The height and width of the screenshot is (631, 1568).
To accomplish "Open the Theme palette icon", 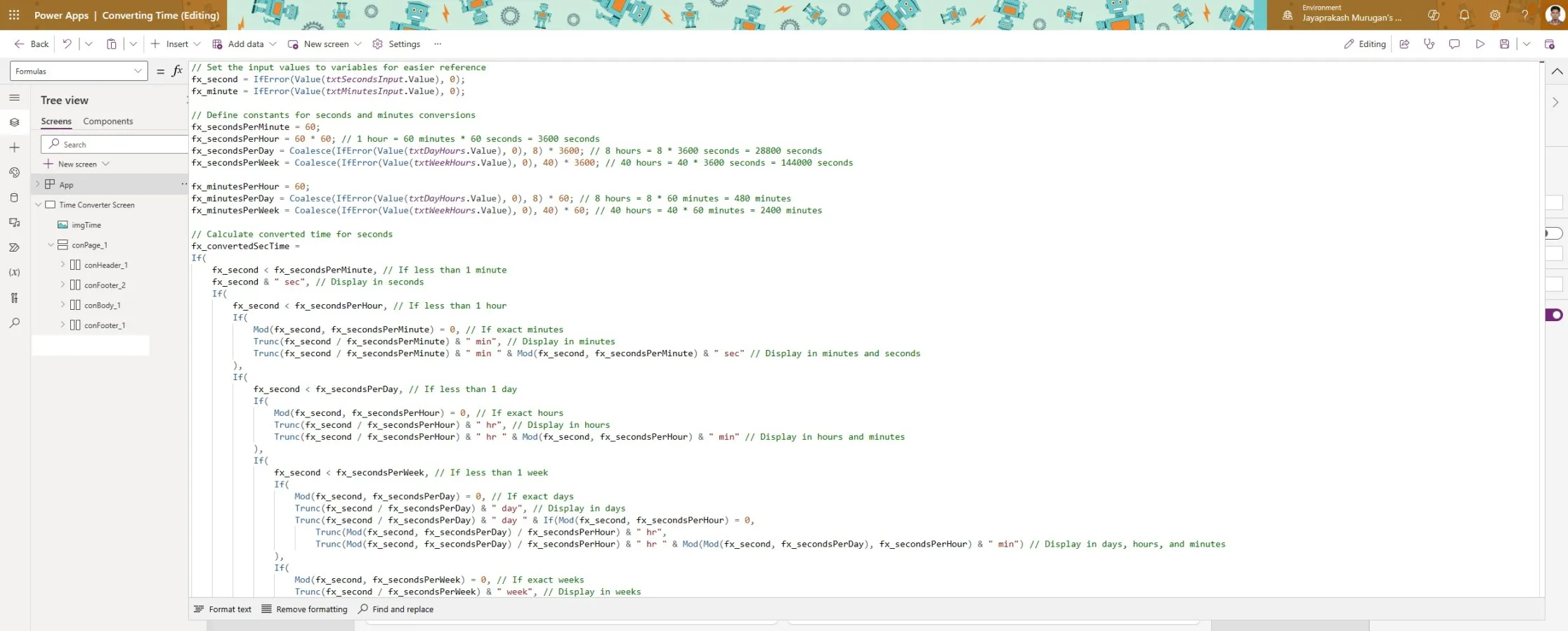I will tap(15, 173).
